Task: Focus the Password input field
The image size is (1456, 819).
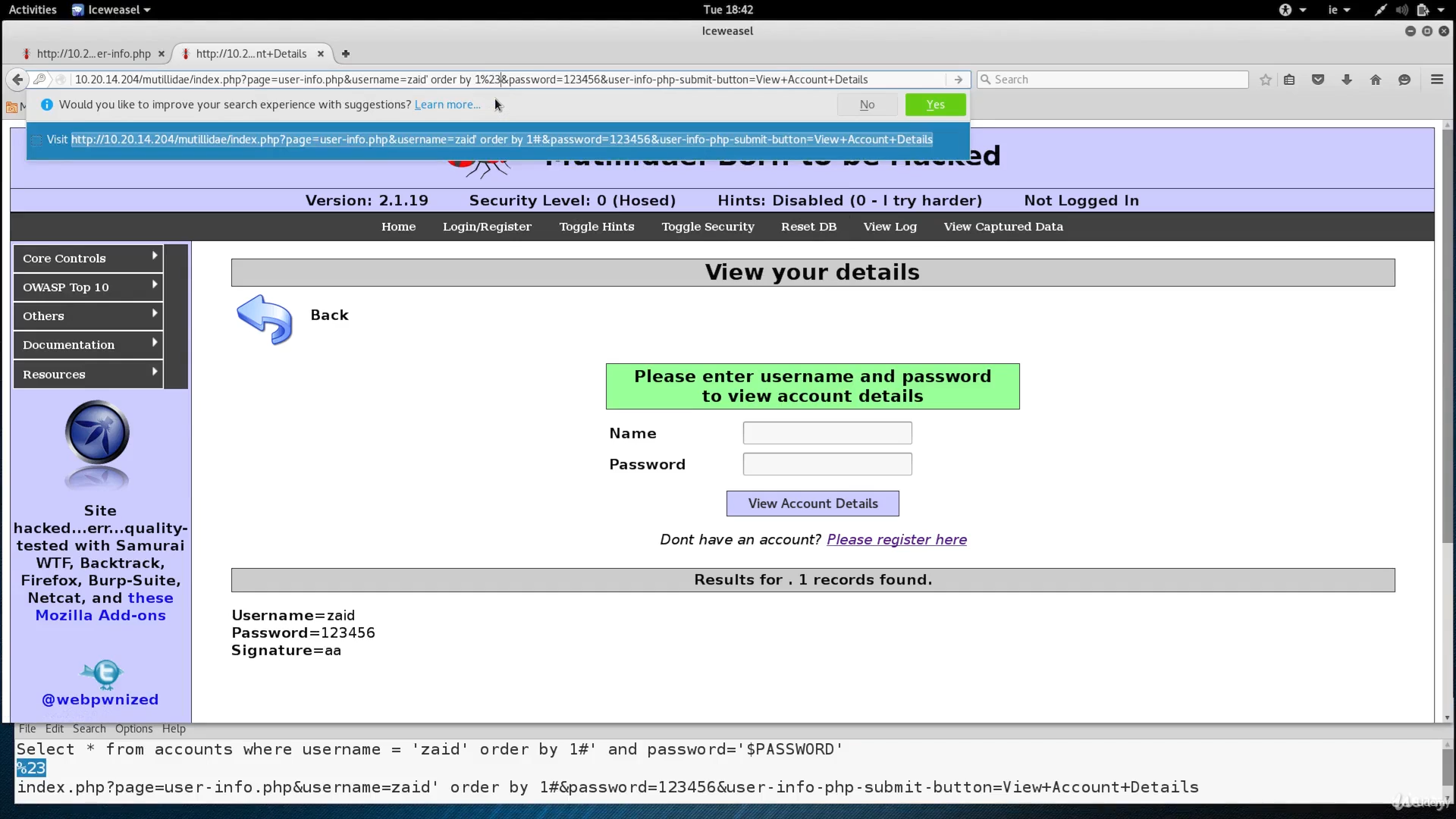Action: (827, 464)
